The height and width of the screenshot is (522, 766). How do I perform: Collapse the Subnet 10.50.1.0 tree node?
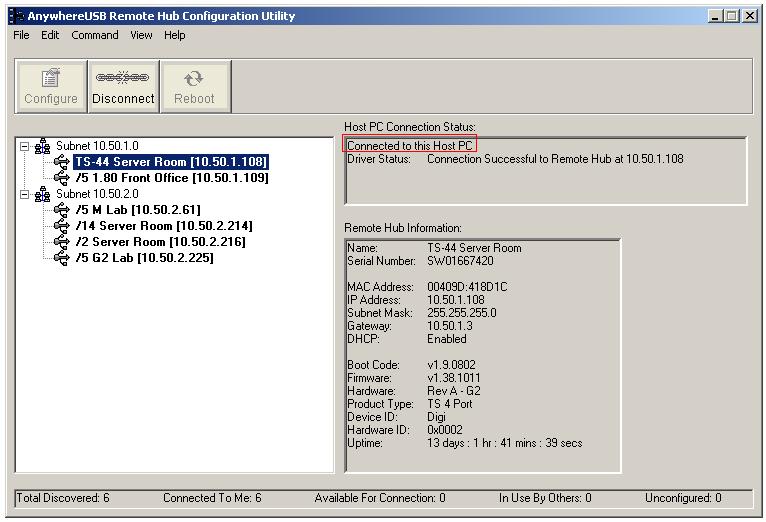pos(25,146)
